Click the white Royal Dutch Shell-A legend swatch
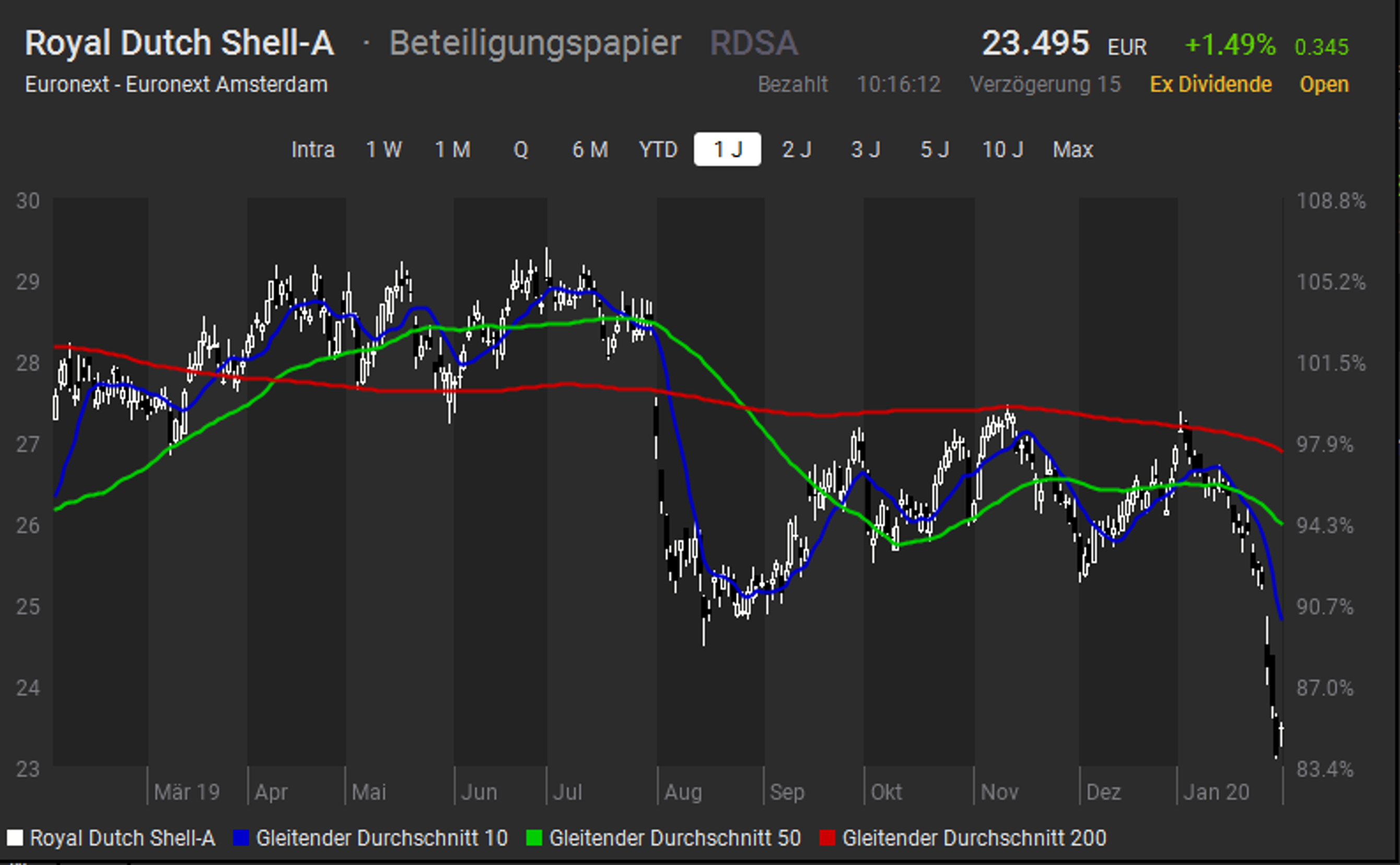The height and width of the screenshot is (865, 1400). (x=15, y=838)
